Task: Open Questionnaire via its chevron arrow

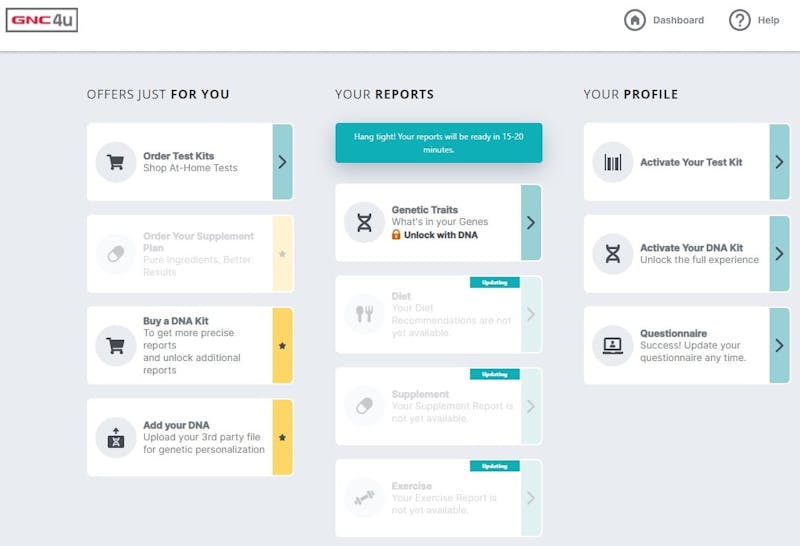Action: pyautogui.click(x=779, y=345)
